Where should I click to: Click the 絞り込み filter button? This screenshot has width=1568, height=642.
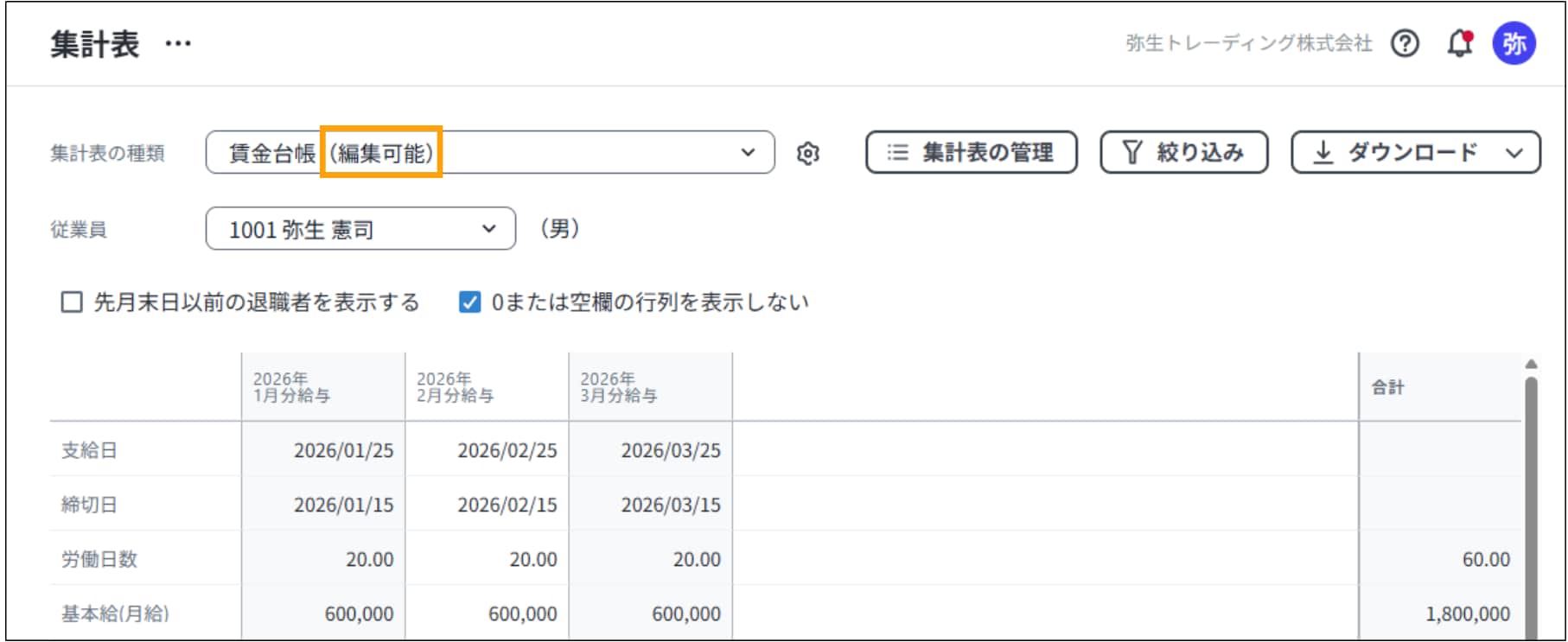tap(1184, 153)
